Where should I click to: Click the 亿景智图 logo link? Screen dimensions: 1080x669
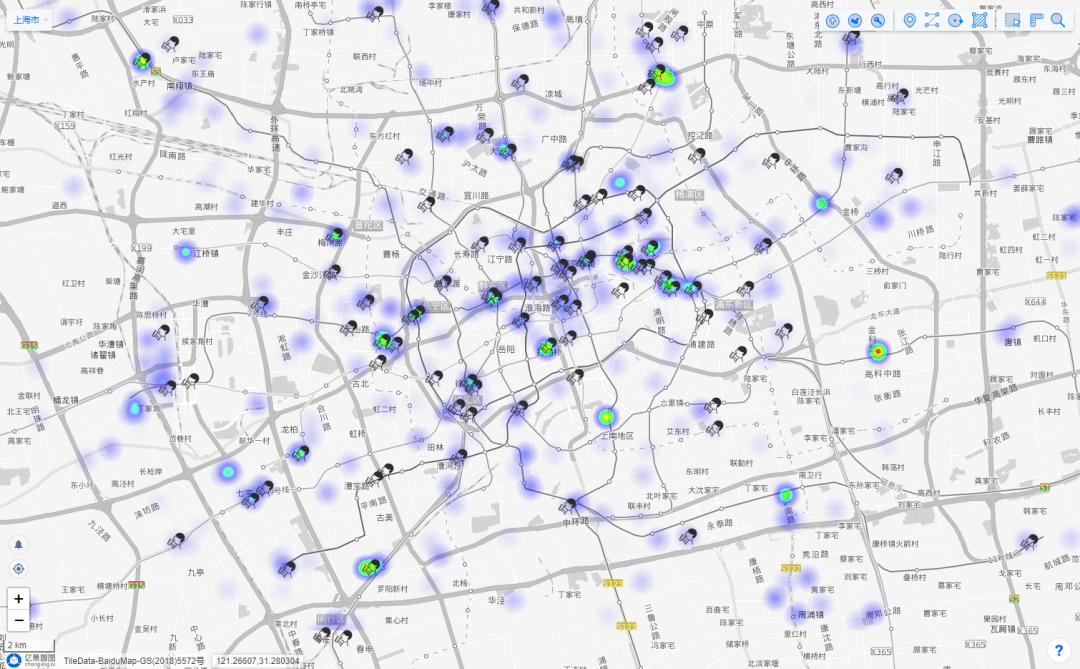tap(28, 659)
